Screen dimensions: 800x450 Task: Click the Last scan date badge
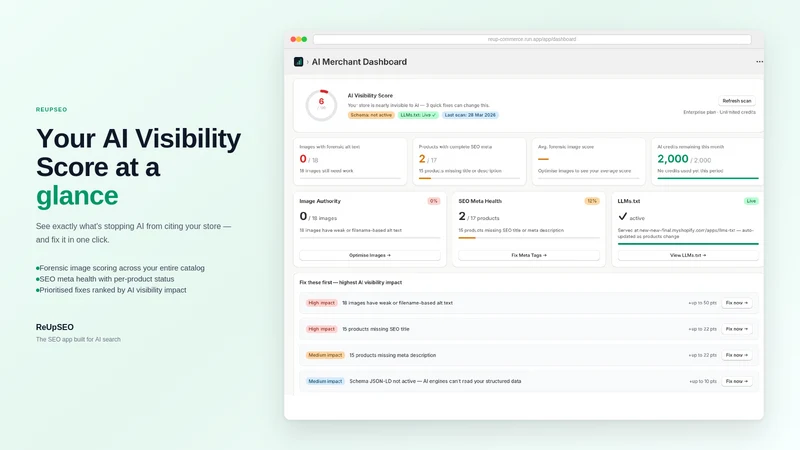pos(470,115)
